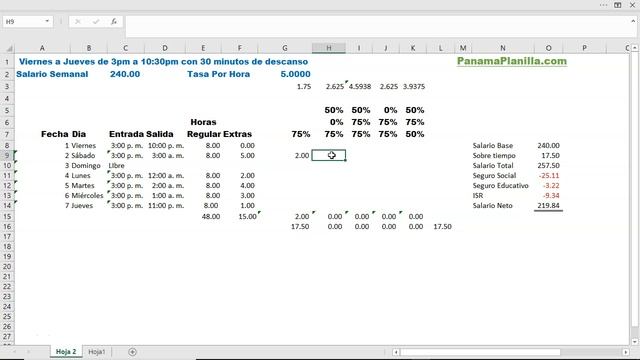This screenshot has width=640, height=360.
Task: Select the Miércoles day cell
Action: 87,196
